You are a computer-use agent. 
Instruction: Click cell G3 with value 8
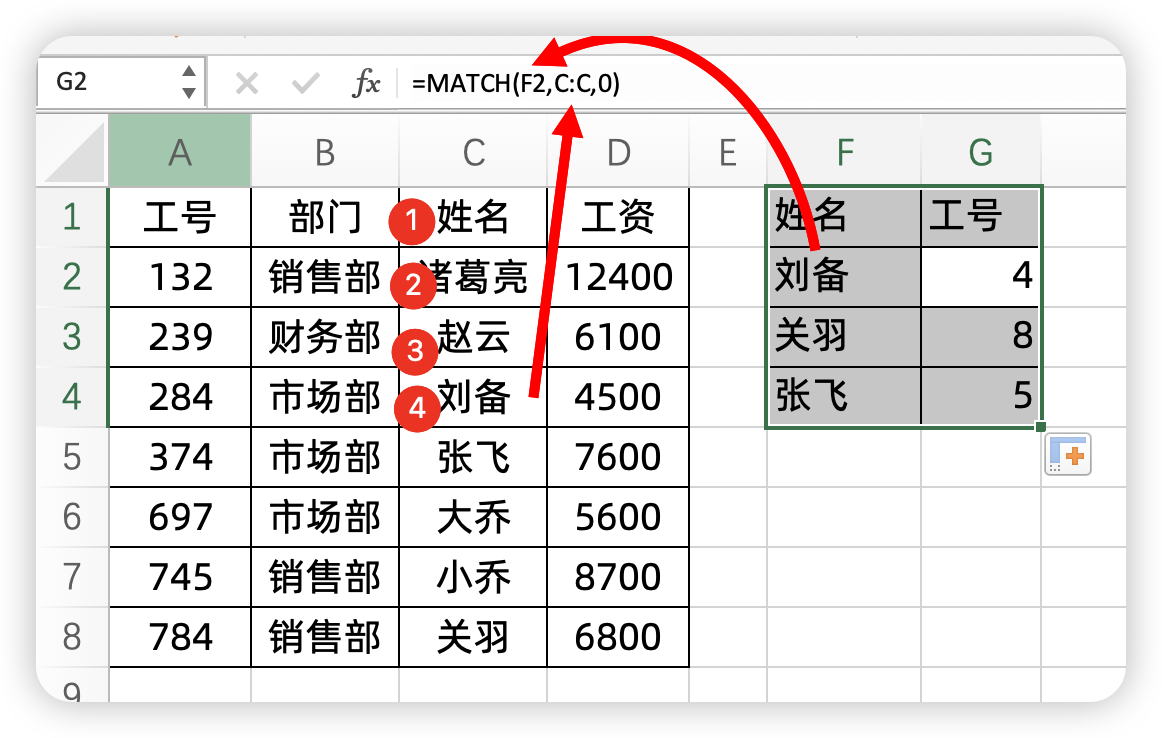[x=980, y=337]
